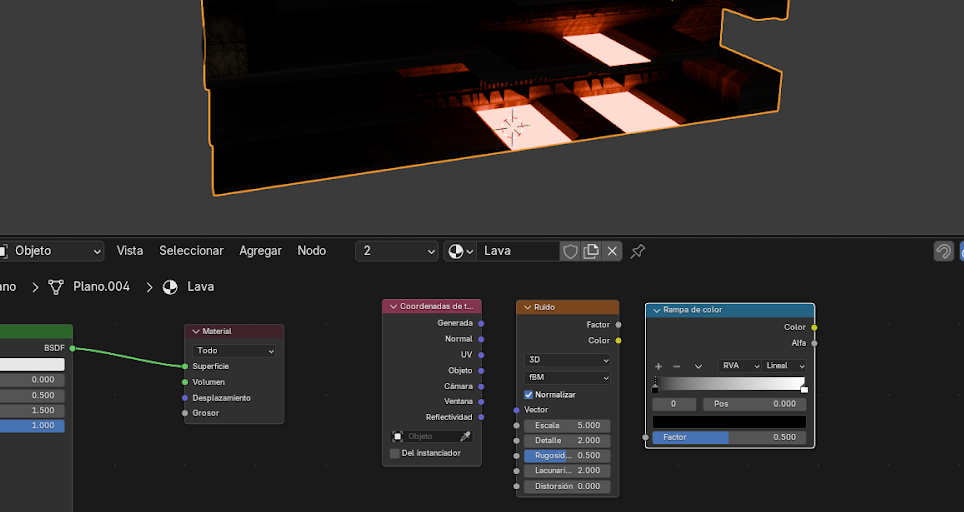964x512 pixels.
Task: Open the fBM noise type dropdown
Action: [x=566, y=378]
